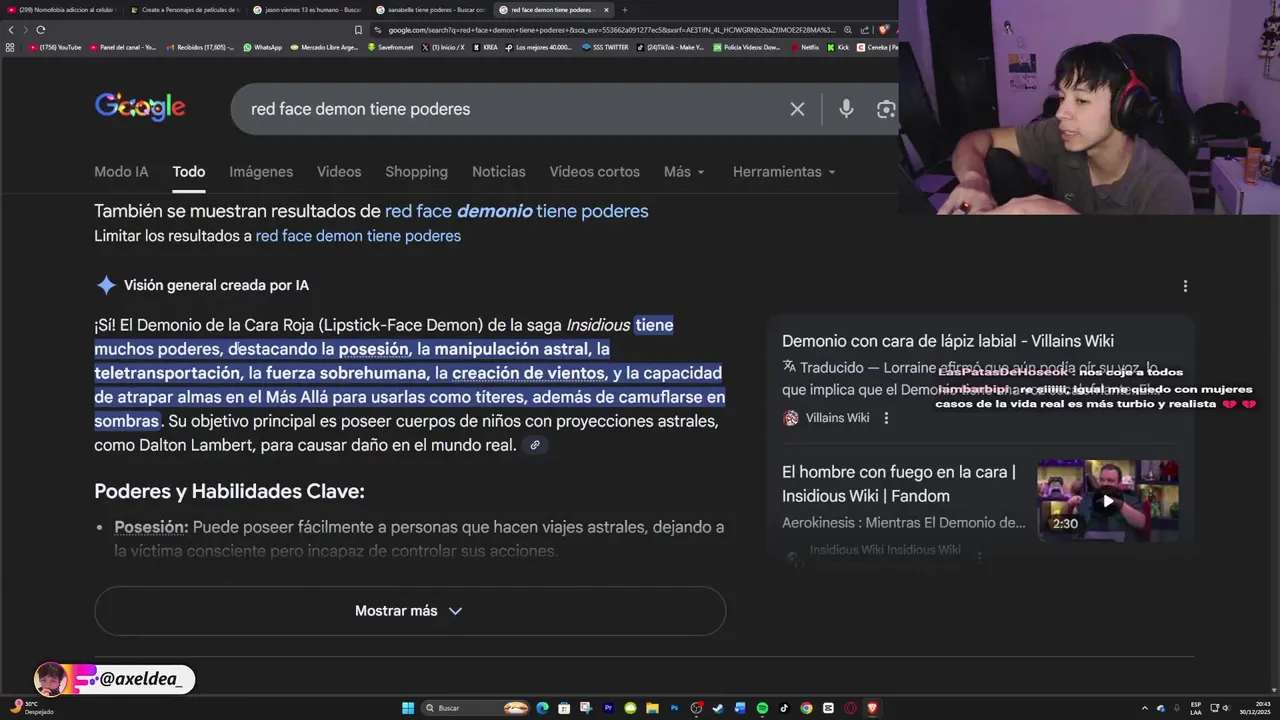The width and height of the screenshot is (1280, 720).
Task: Open Windows Start menu
Action: [x=408, y=708]
